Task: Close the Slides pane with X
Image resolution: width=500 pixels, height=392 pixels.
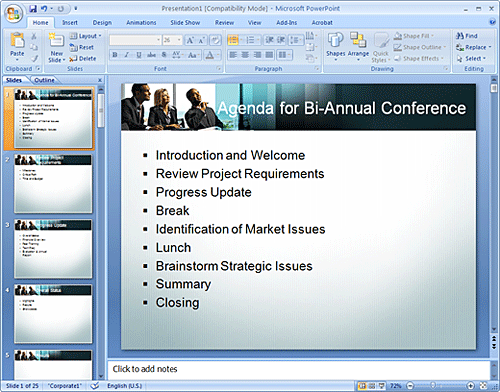Action: coord(100,80)
